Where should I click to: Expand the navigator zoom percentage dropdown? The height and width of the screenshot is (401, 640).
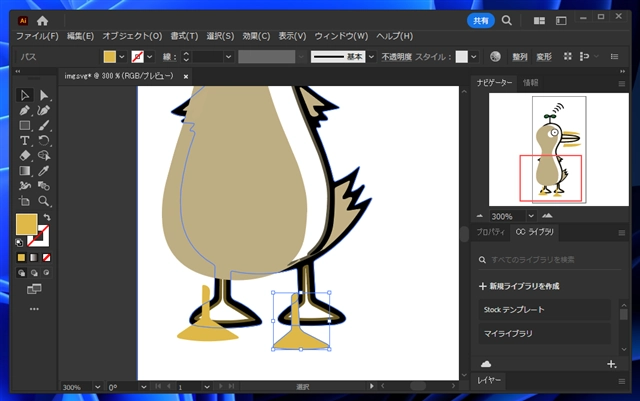point(521,216)
